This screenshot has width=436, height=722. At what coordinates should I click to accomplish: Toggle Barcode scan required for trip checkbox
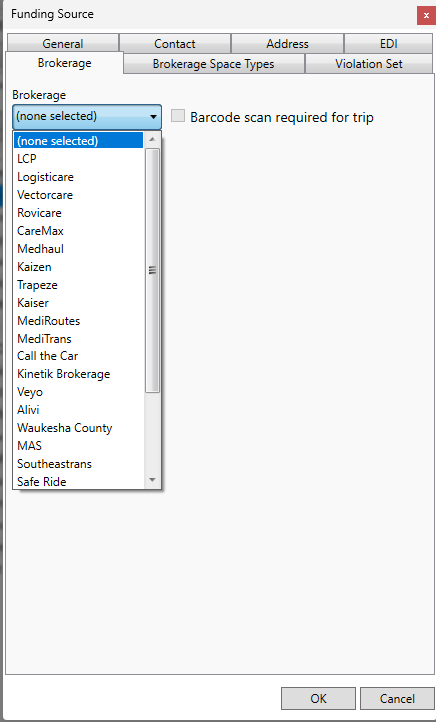[x=178, y=116]
